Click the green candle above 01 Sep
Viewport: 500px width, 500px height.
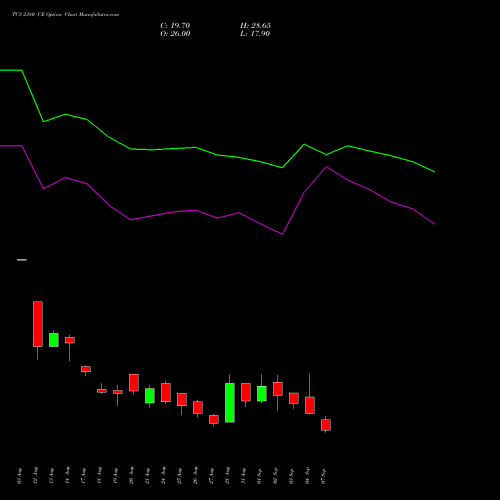[262, 394]
